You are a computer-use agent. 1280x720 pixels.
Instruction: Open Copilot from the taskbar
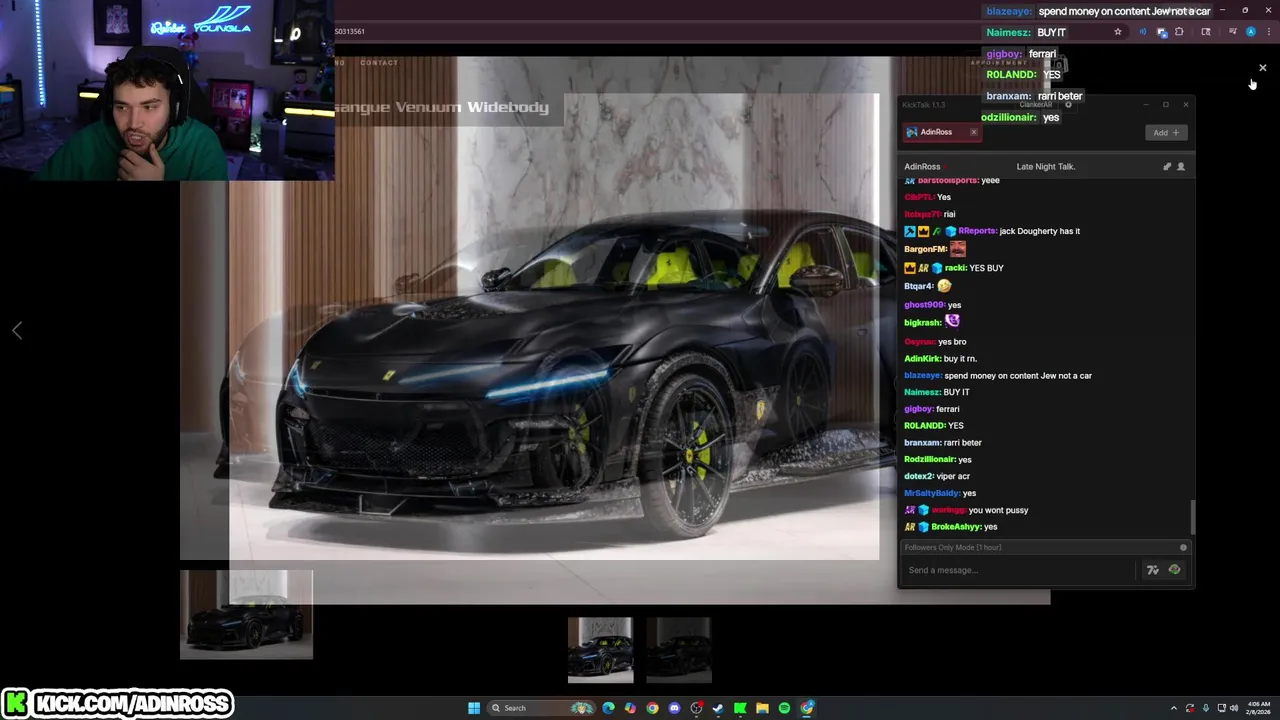click(x=630, y=708)
